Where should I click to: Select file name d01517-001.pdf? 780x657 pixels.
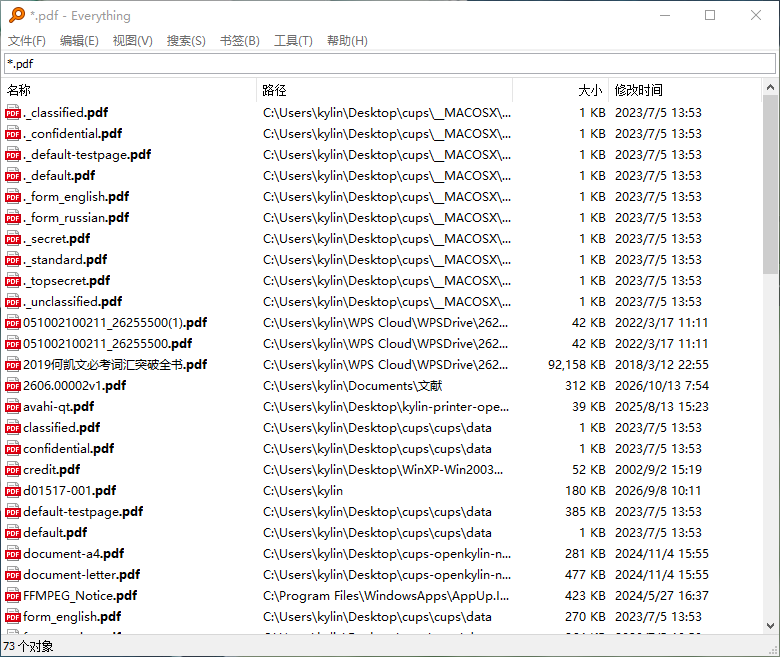pyautogui.click(x=70, y=491)
